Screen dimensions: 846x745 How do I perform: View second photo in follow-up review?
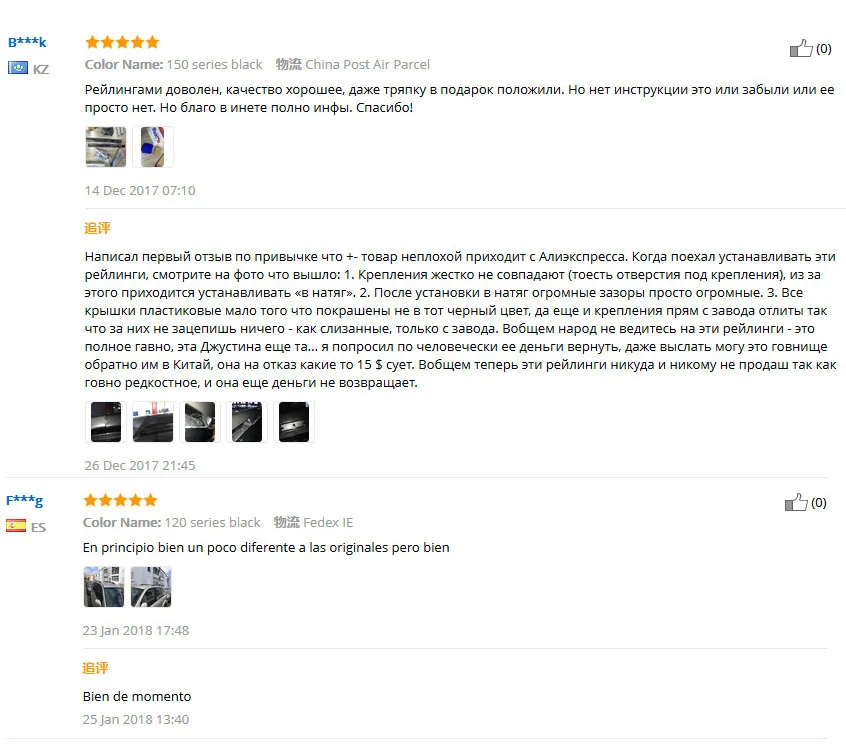pos(153,422)
